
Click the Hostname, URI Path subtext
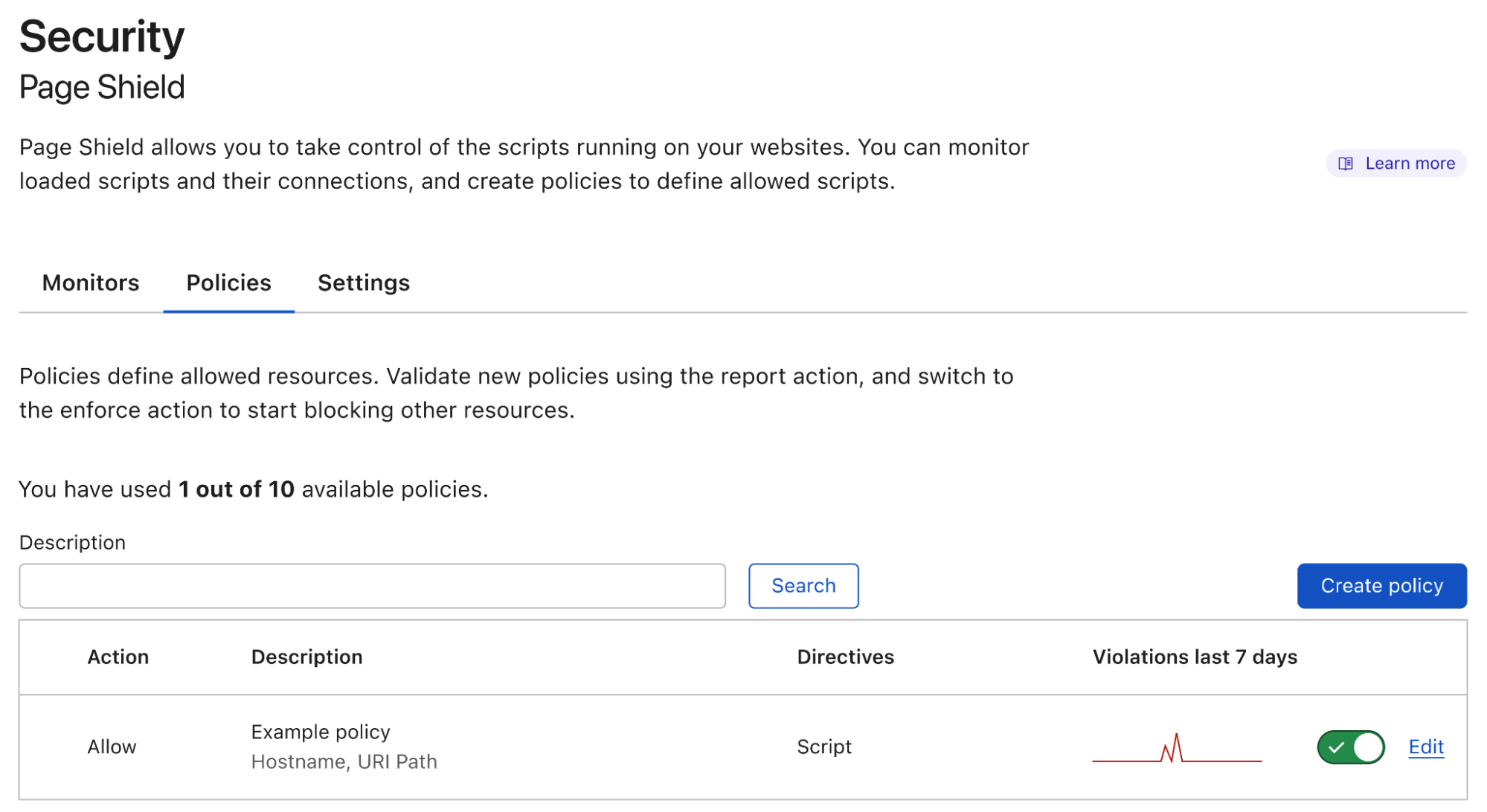point(344,762)
